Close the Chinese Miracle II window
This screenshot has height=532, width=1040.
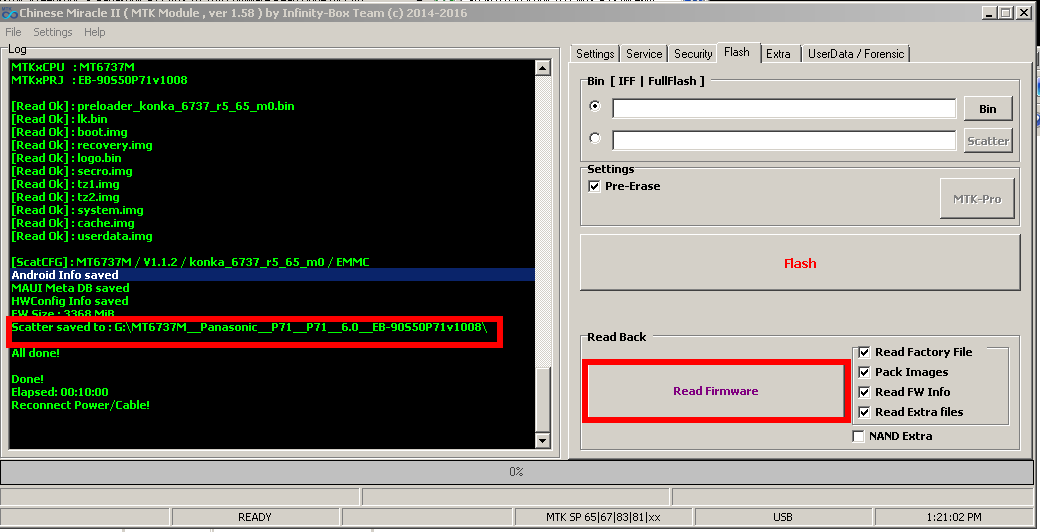tap(1023, 13)
